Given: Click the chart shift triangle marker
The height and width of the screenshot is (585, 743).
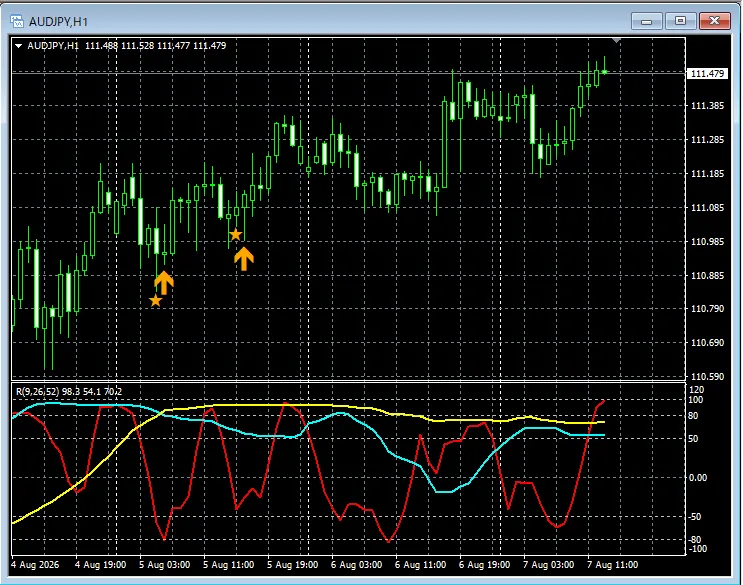Looking at the screenshot, I should coord(616,41).
